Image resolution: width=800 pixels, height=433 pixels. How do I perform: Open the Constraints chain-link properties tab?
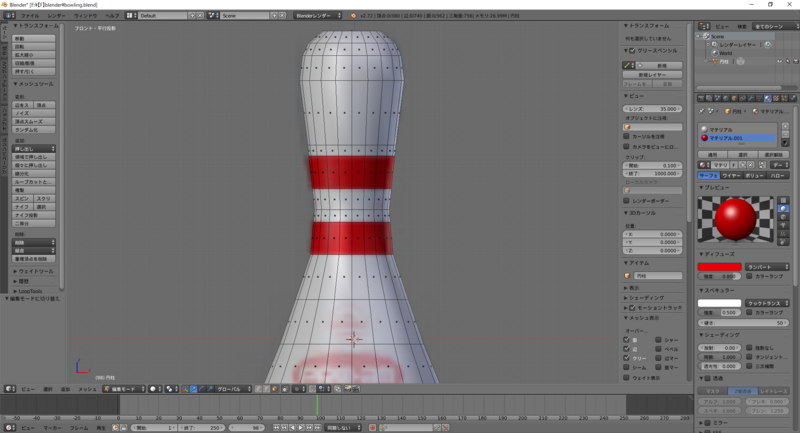(x=742, y=98)
